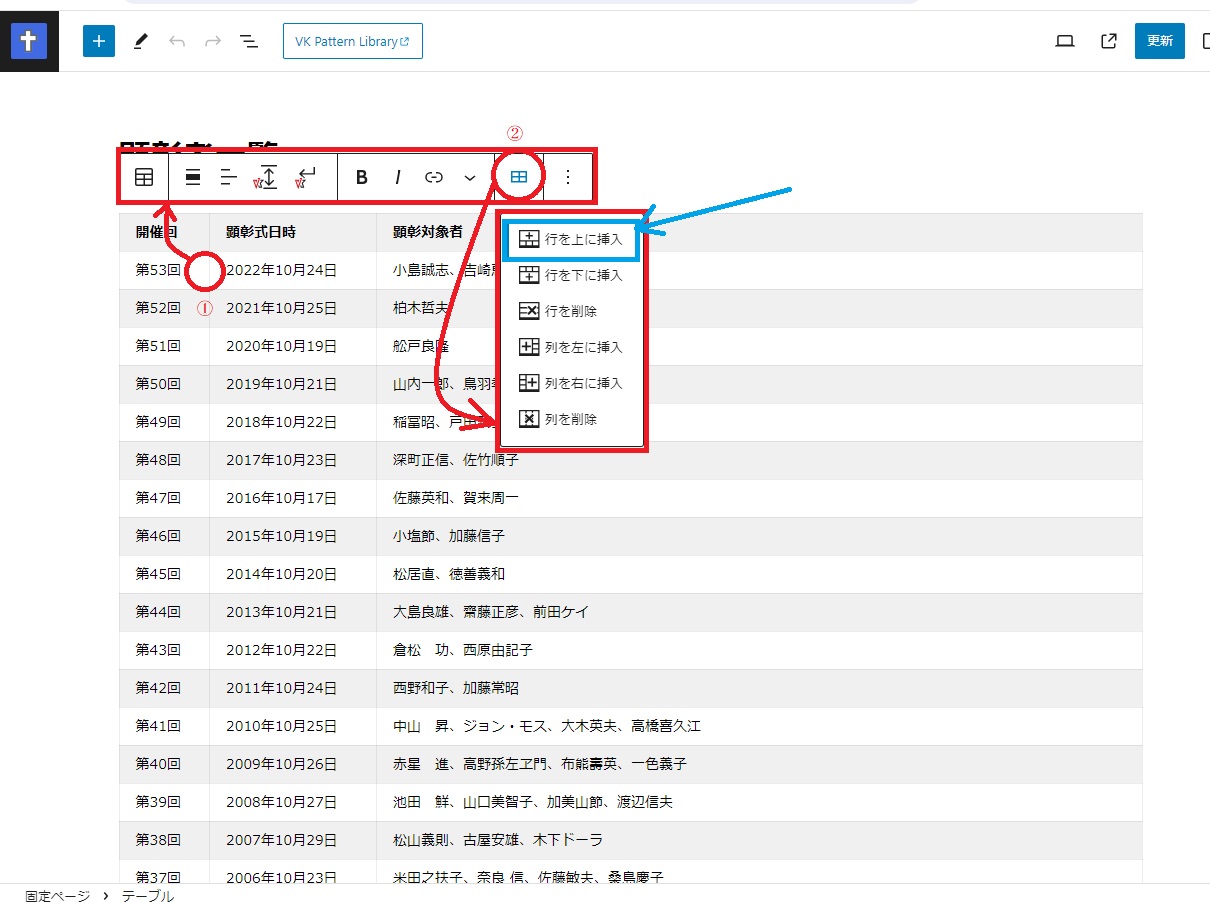This screenshot has width=1210, height=902.
Task: Click the link icon in block toolbar
Action: 434,177
